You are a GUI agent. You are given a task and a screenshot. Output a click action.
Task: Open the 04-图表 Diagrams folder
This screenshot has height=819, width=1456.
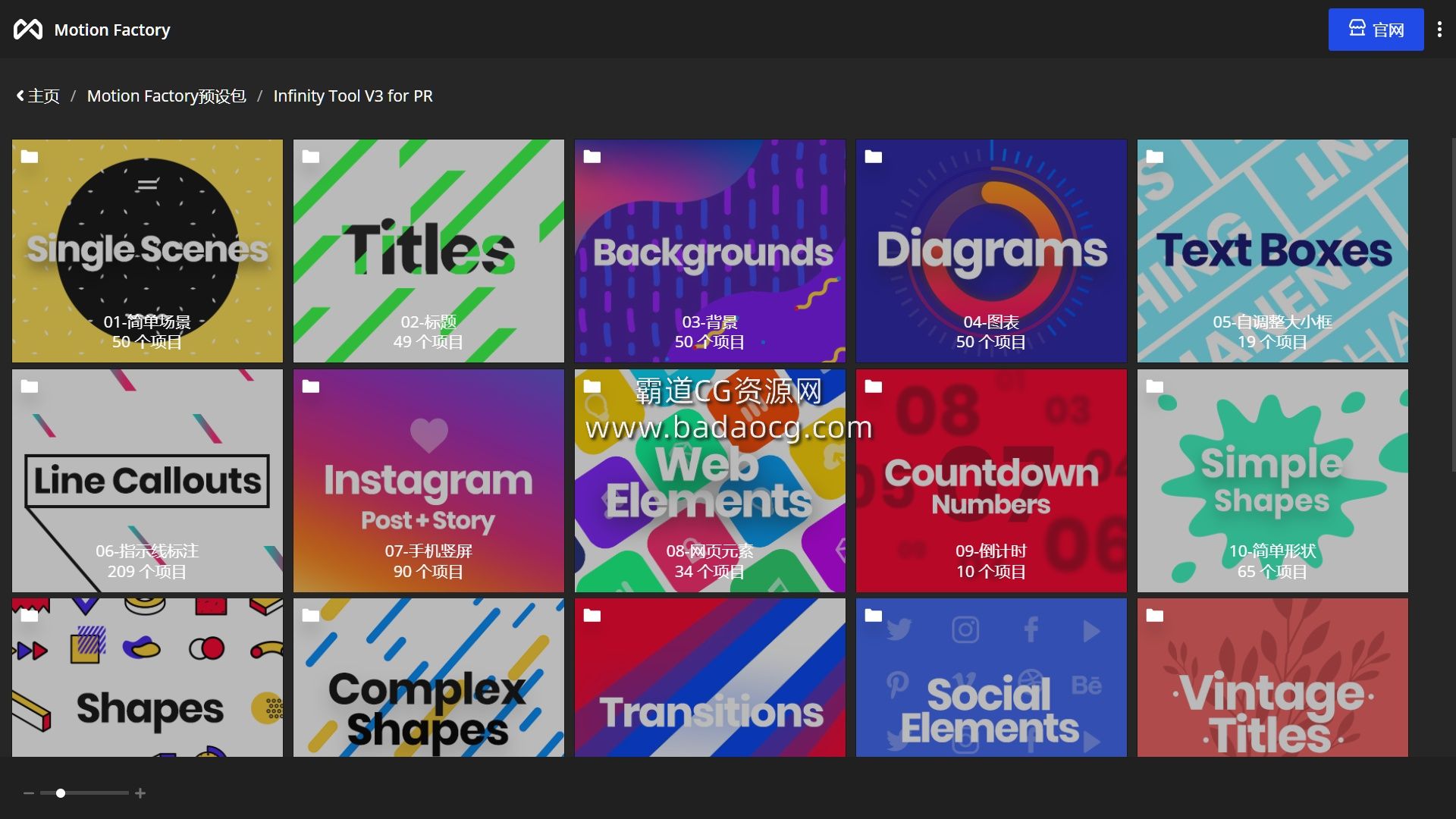point(991,251)
